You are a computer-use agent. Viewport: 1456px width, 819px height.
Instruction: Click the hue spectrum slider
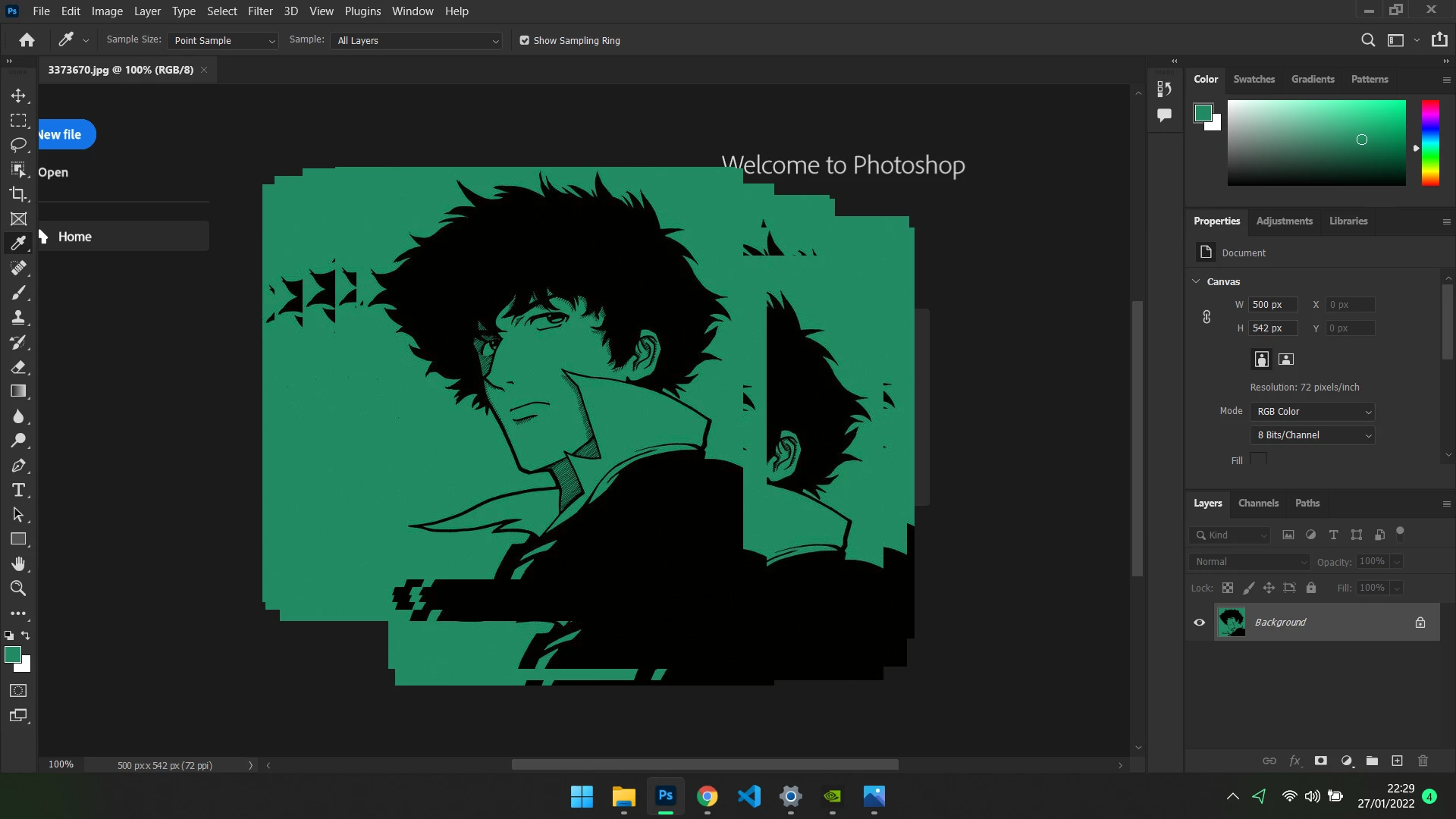(1430, 143)
